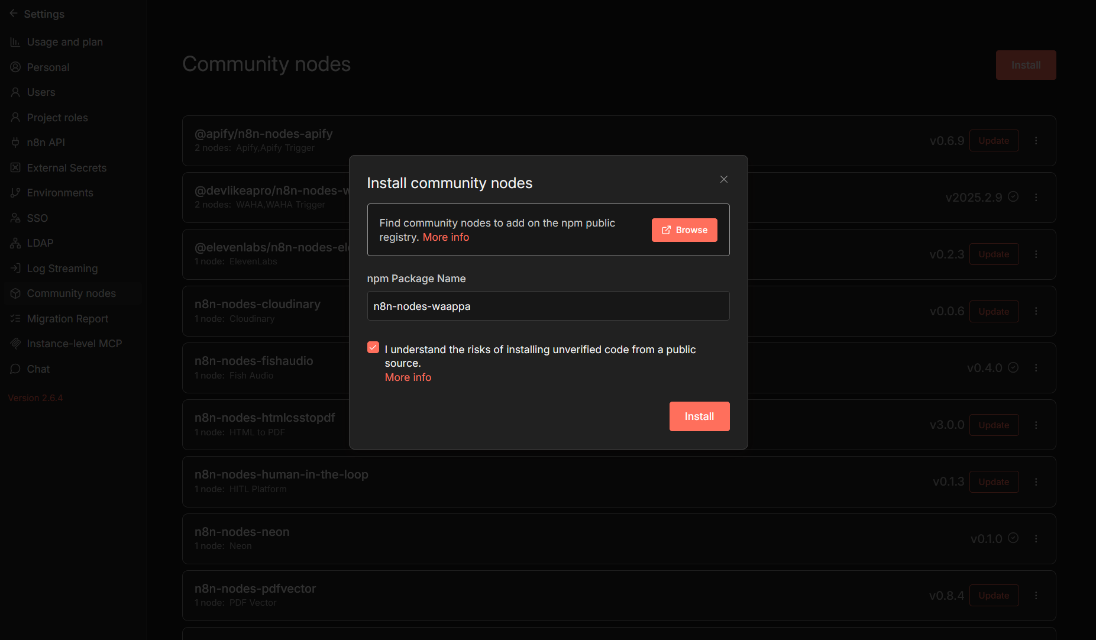
Task: Open Log Streaming settings
Action: pos(62,268)
